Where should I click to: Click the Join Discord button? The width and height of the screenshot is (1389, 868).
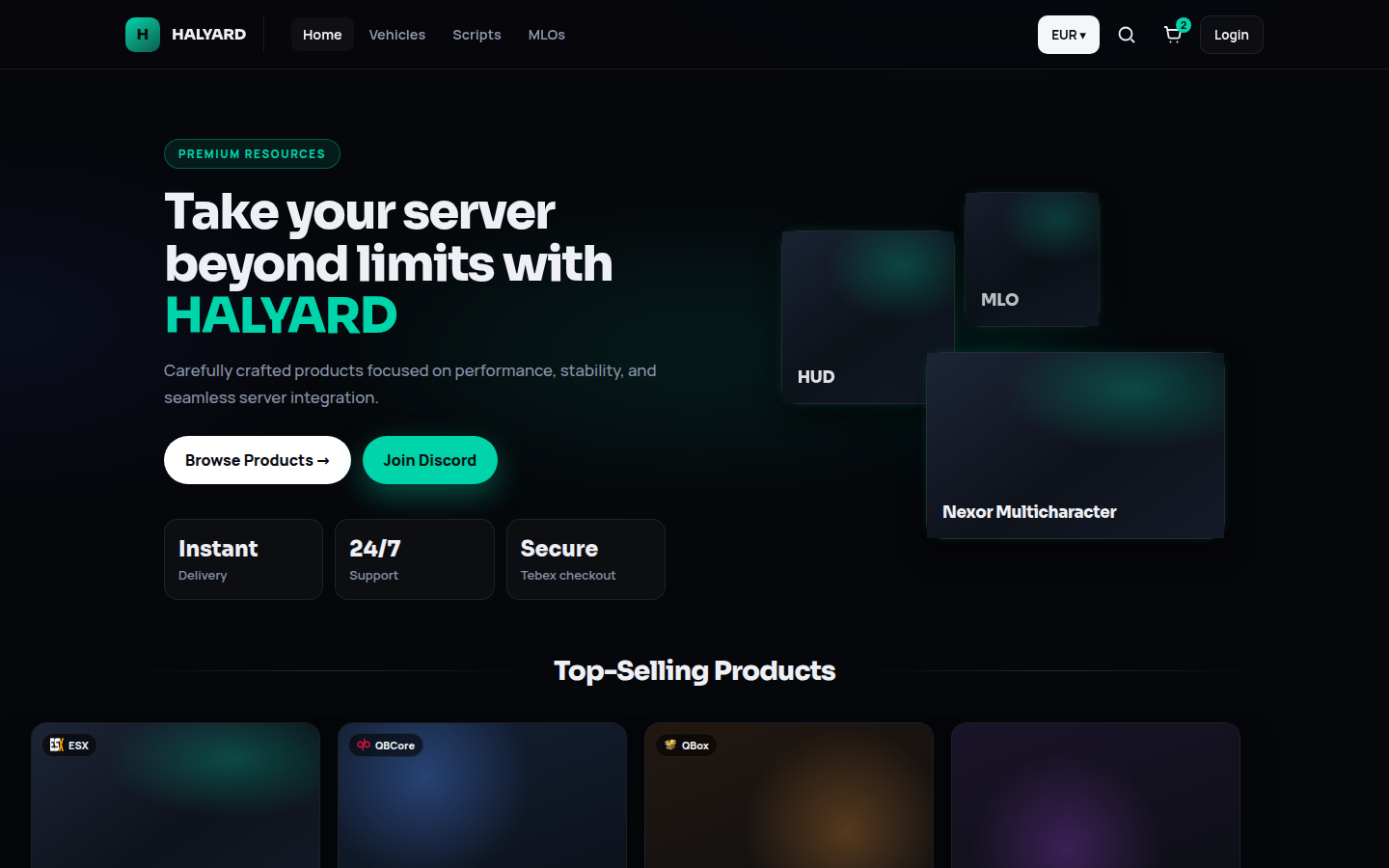click(x=430, y=460)
